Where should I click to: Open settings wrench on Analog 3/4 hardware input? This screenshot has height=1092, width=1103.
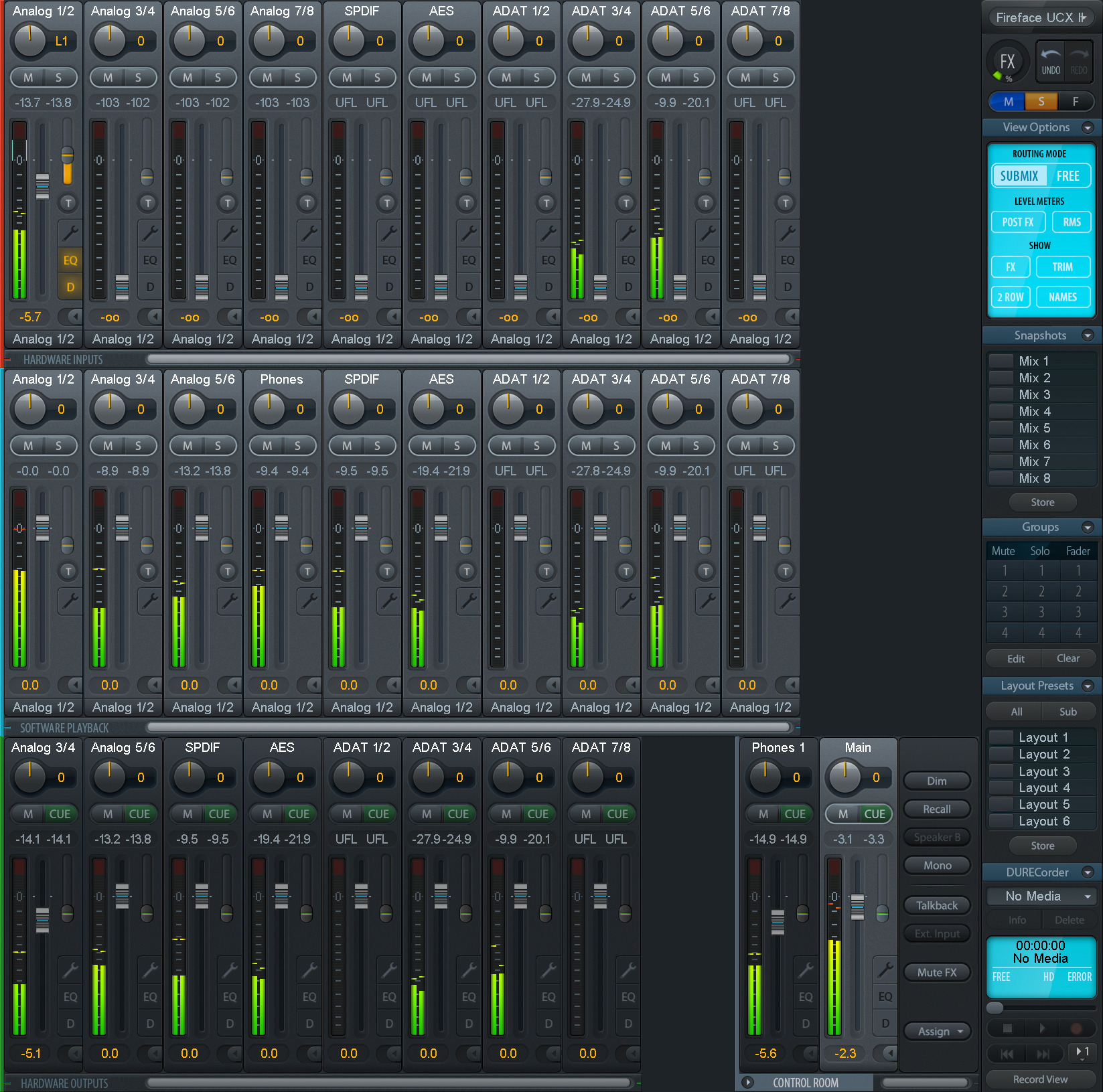click(x=149, y=232)
